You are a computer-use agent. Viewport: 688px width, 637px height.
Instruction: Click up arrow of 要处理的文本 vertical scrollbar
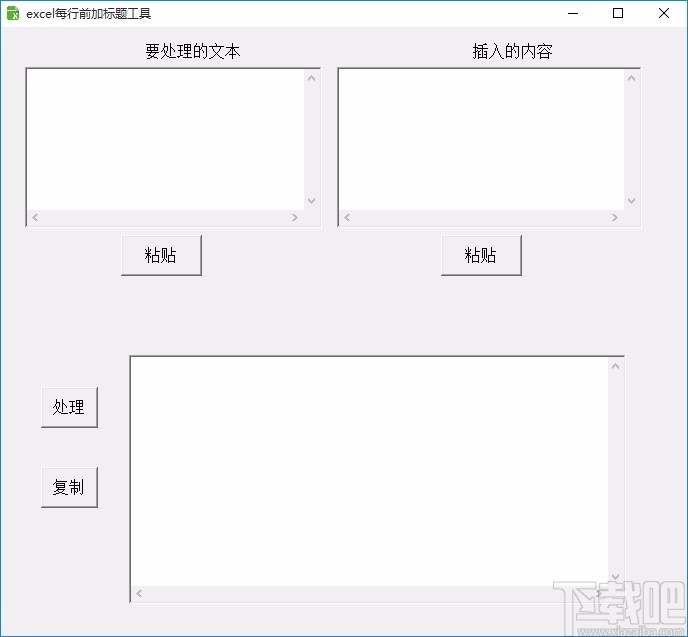(x=312, y=79)
